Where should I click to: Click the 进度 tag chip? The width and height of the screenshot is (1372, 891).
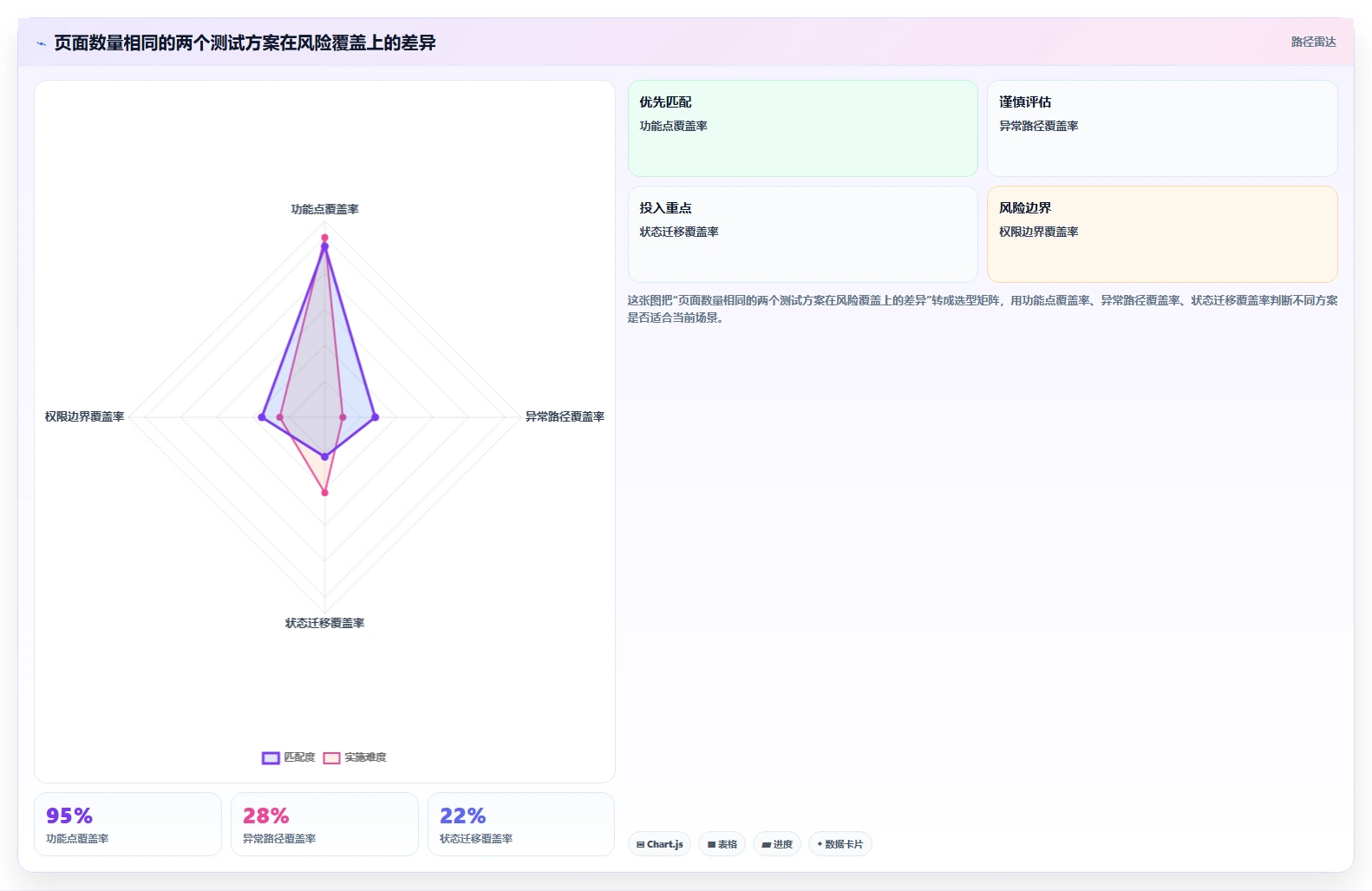coord(777,844)
